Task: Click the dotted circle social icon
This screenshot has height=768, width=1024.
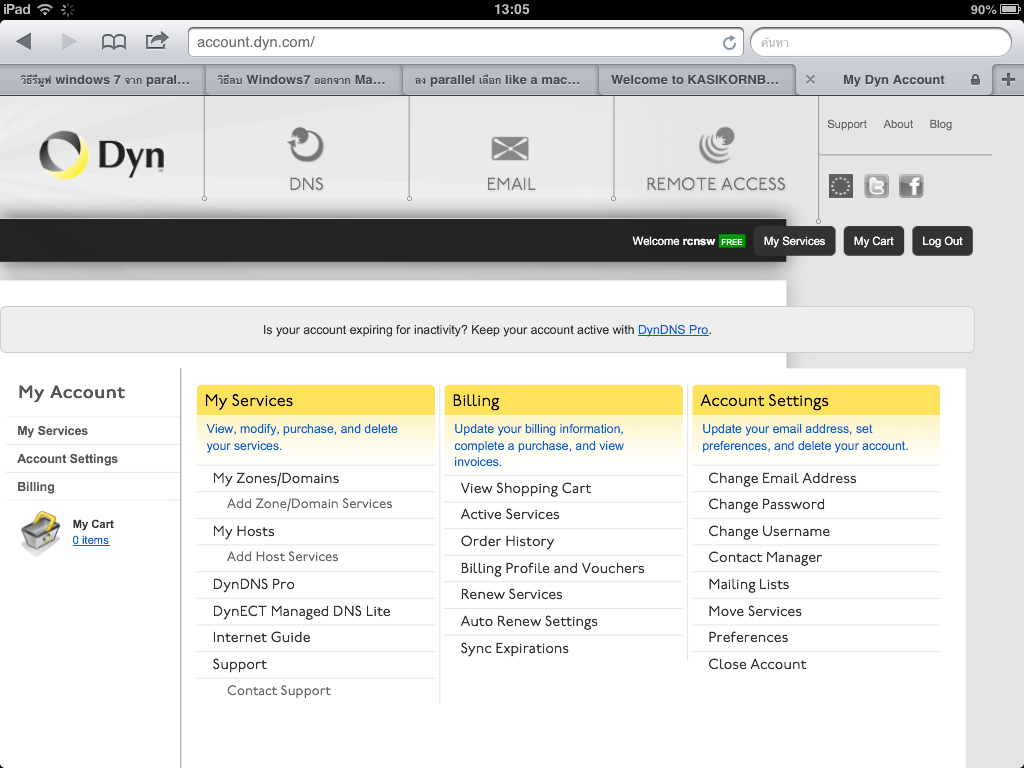Action: 841,186
